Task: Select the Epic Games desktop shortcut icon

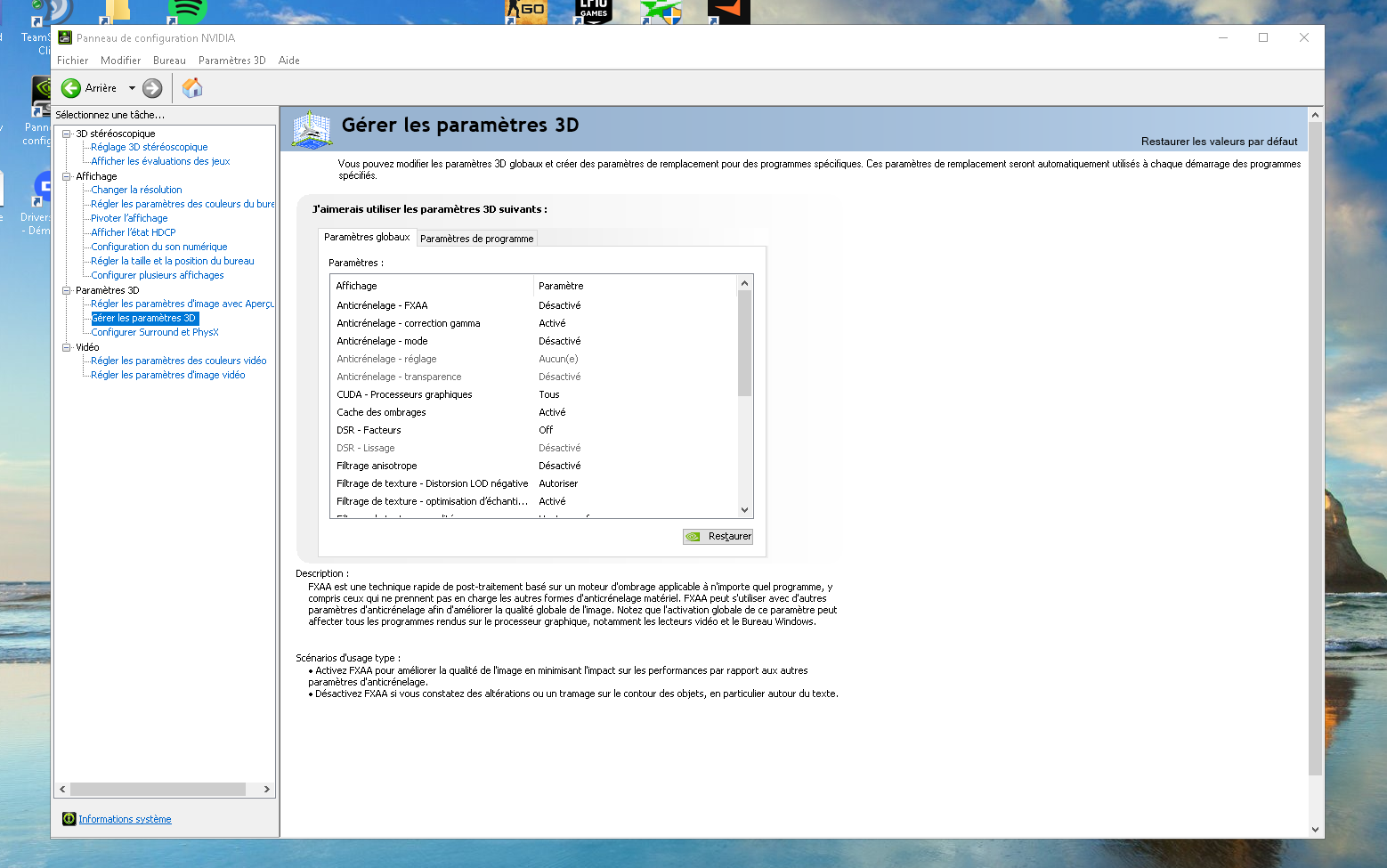Action: tap(593, 12)
